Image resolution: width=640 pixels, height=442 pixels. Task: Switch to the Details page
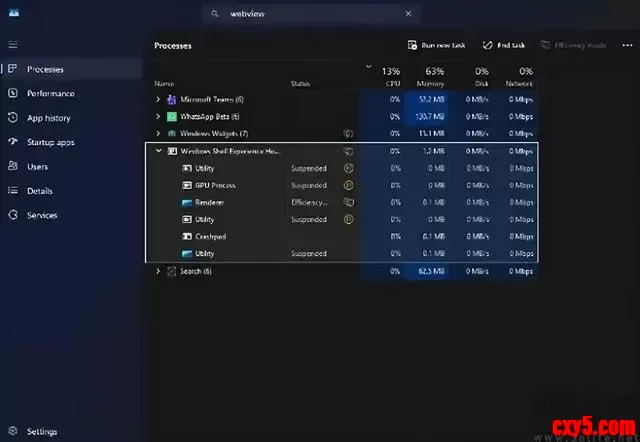pos(40,191)
